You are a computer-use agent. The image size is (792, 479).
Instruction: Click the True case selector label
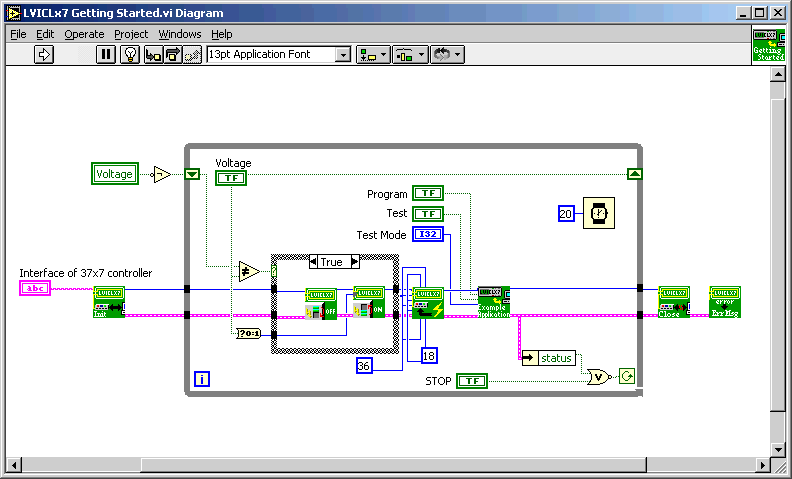click(x=332, y=262)
